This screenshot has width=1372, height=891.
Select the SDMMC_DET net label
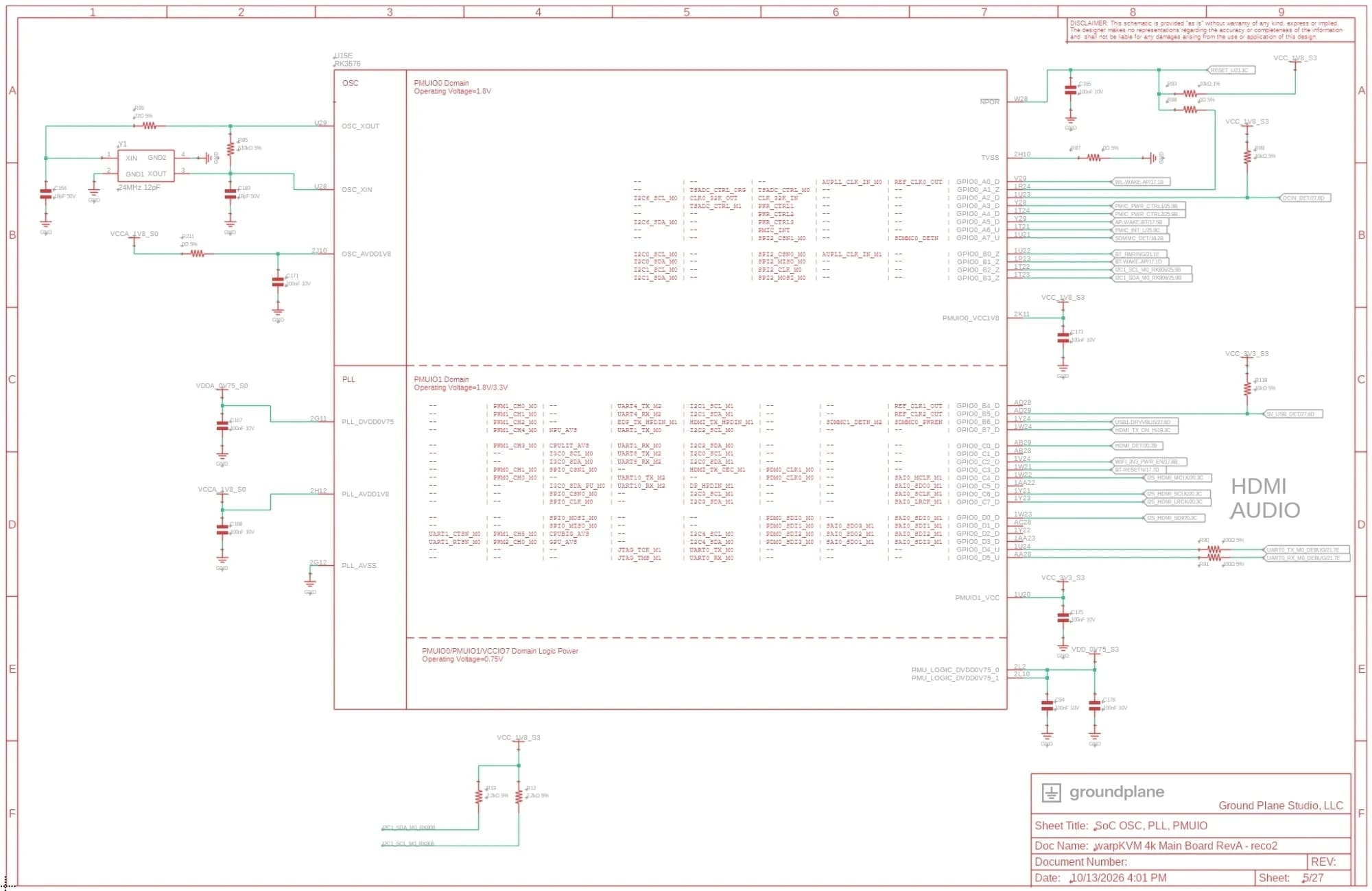pos(1140,238)
